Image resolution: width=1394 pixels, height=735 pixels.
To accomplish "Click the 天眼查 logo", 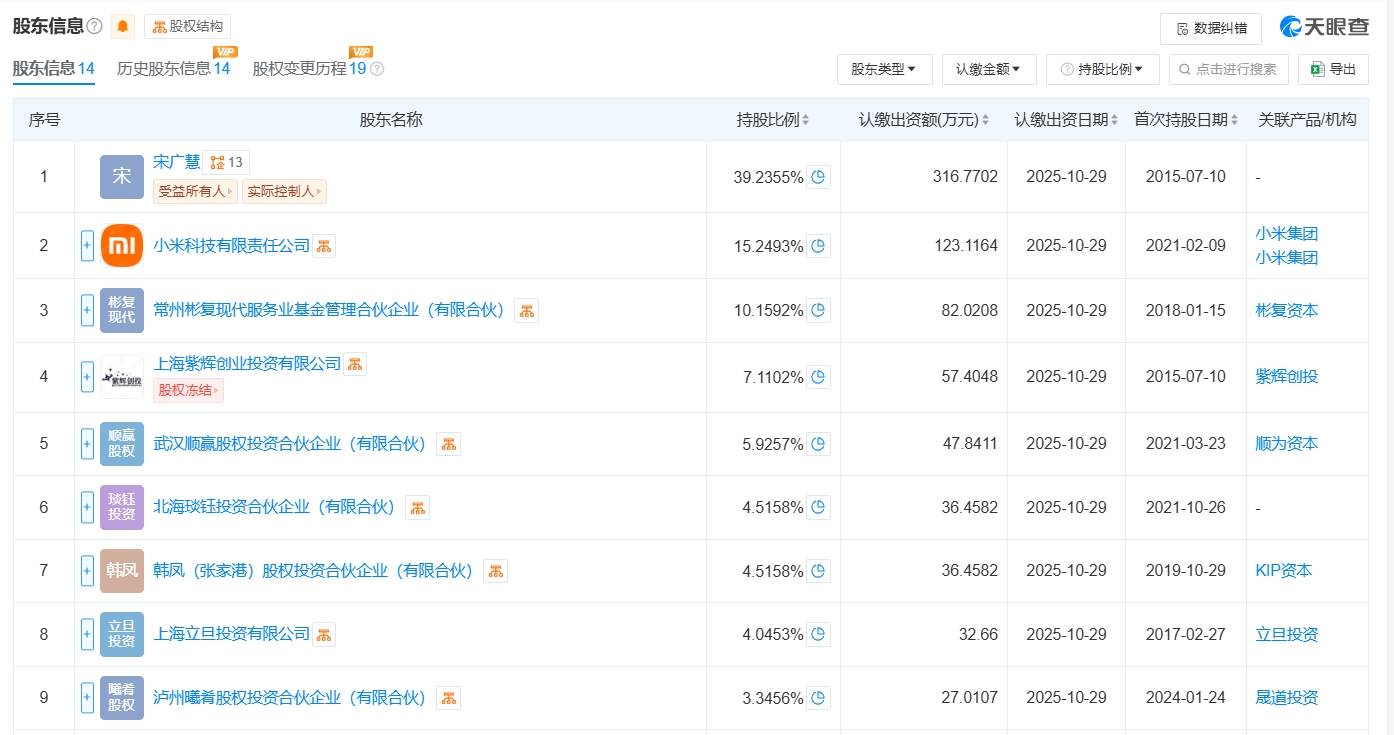I will (1324, 27).
